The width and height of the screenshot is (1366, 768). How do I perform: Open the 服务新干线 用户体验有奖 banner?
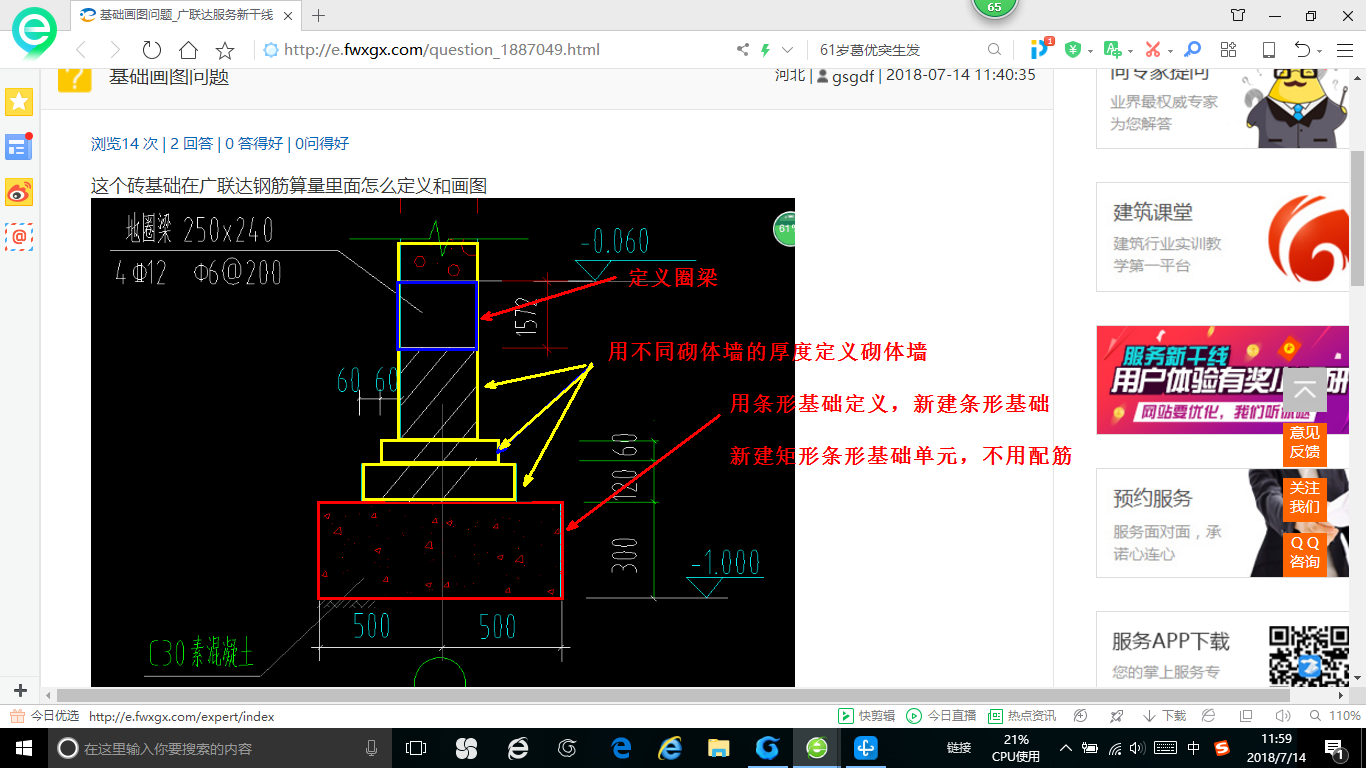(x=1222, y=380)
